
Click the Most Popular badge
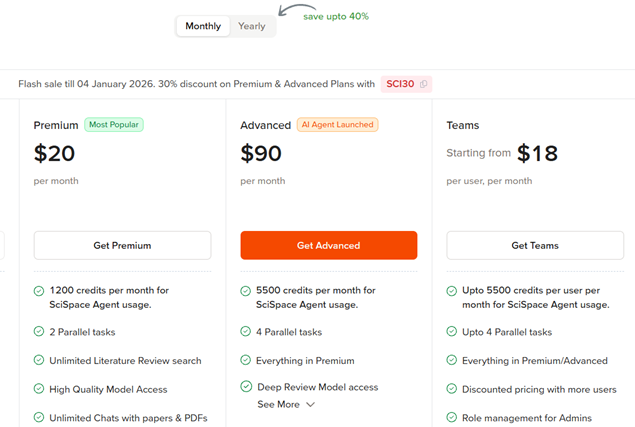click(x=114, y=125)
